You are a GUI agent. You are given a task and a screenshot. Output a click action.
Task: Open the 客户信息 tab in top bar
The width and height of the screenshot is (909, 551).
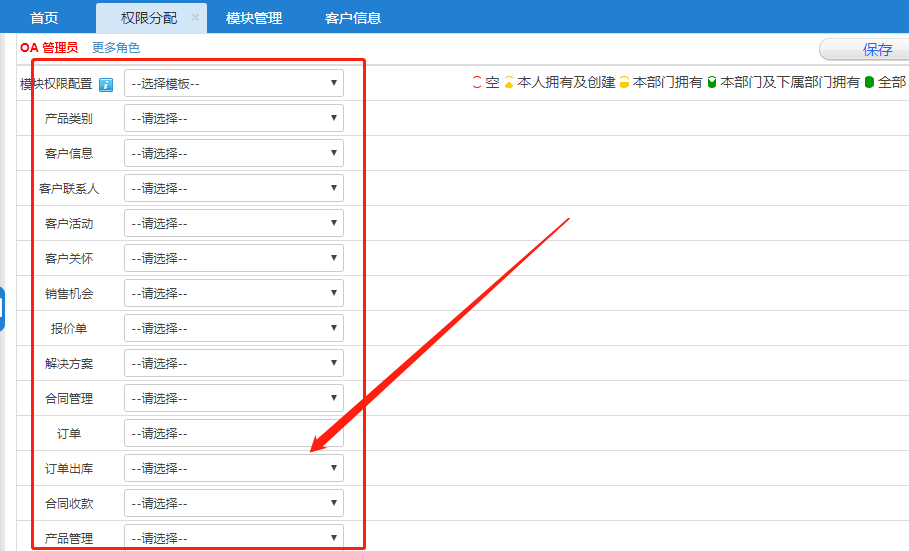pyautogui.click(x=353, y=18)
